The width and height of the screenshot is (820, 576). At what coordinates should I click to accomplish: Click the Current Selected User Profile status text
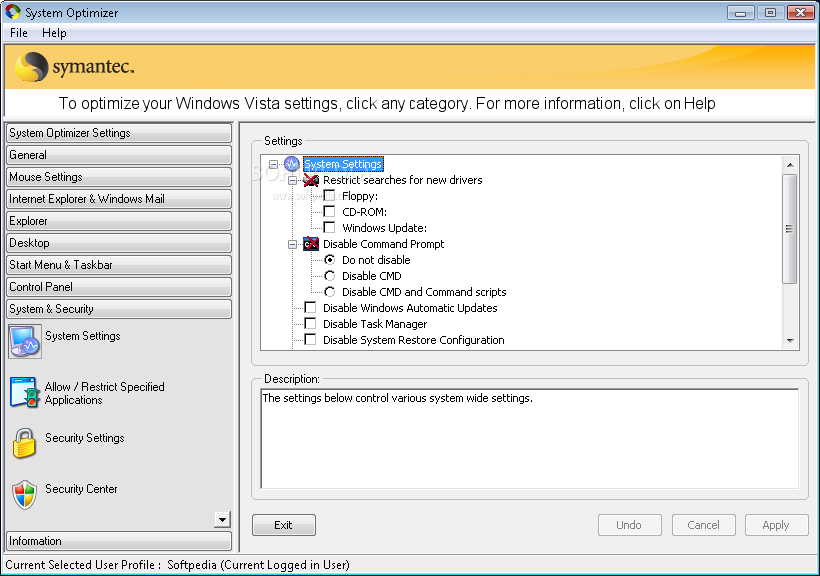pyautogui.click(x=177, y=565)
